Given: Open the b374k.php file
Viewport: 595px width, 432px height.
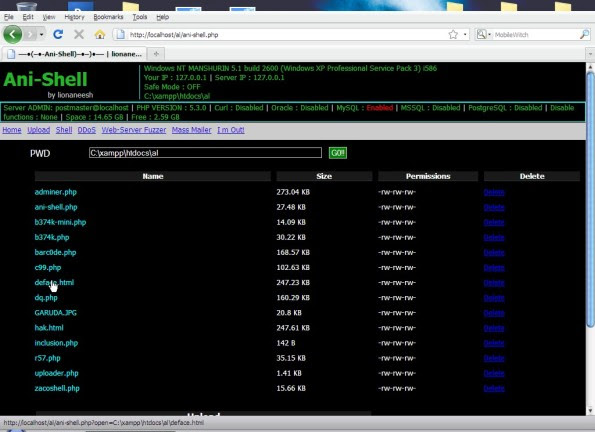Looking at the screenshot, I should [52, 237].
